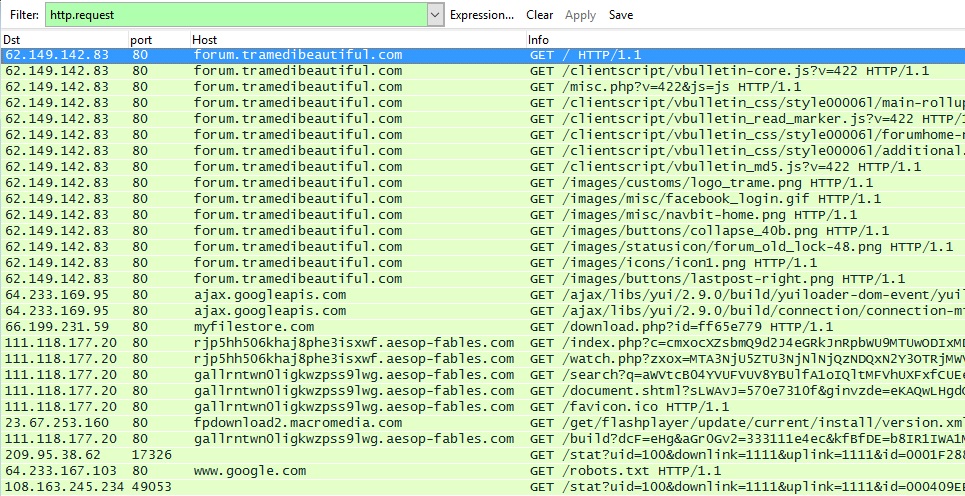Select the lastpost-right.png request row
965x496 pixels.
[482, 279]
